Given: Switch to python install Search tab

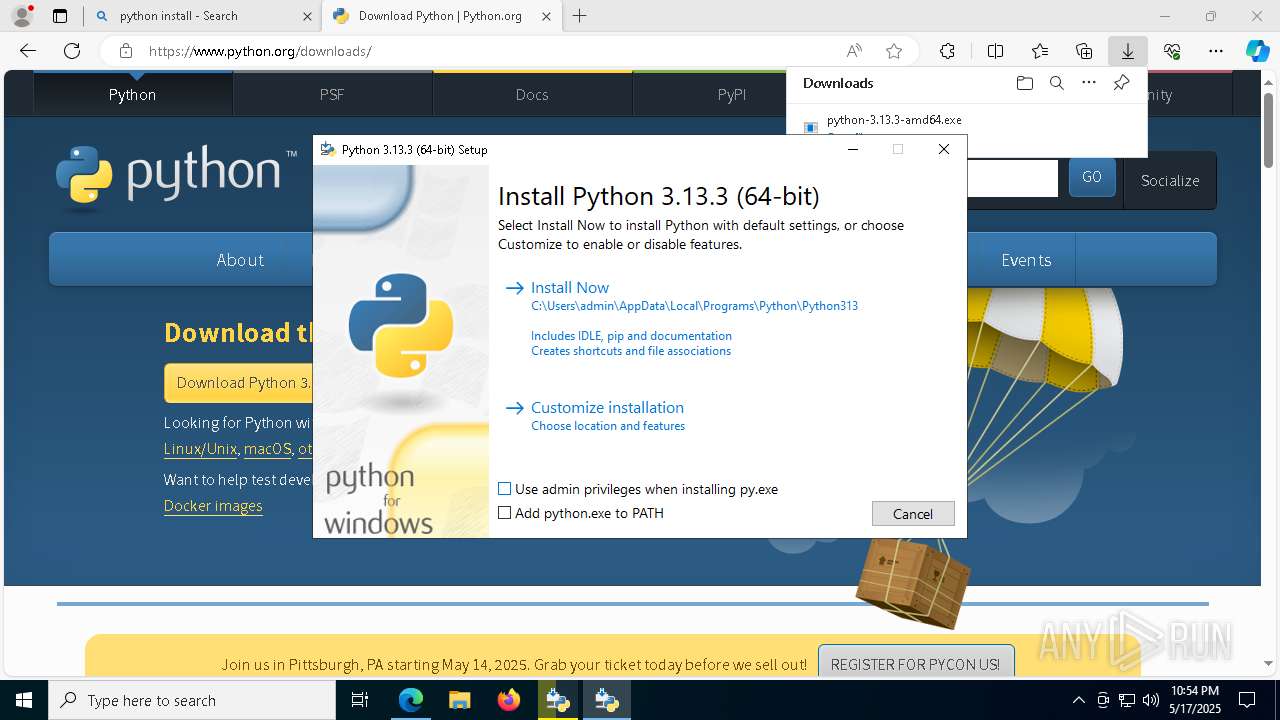Looking at the screenshot, I should (202, 16).
